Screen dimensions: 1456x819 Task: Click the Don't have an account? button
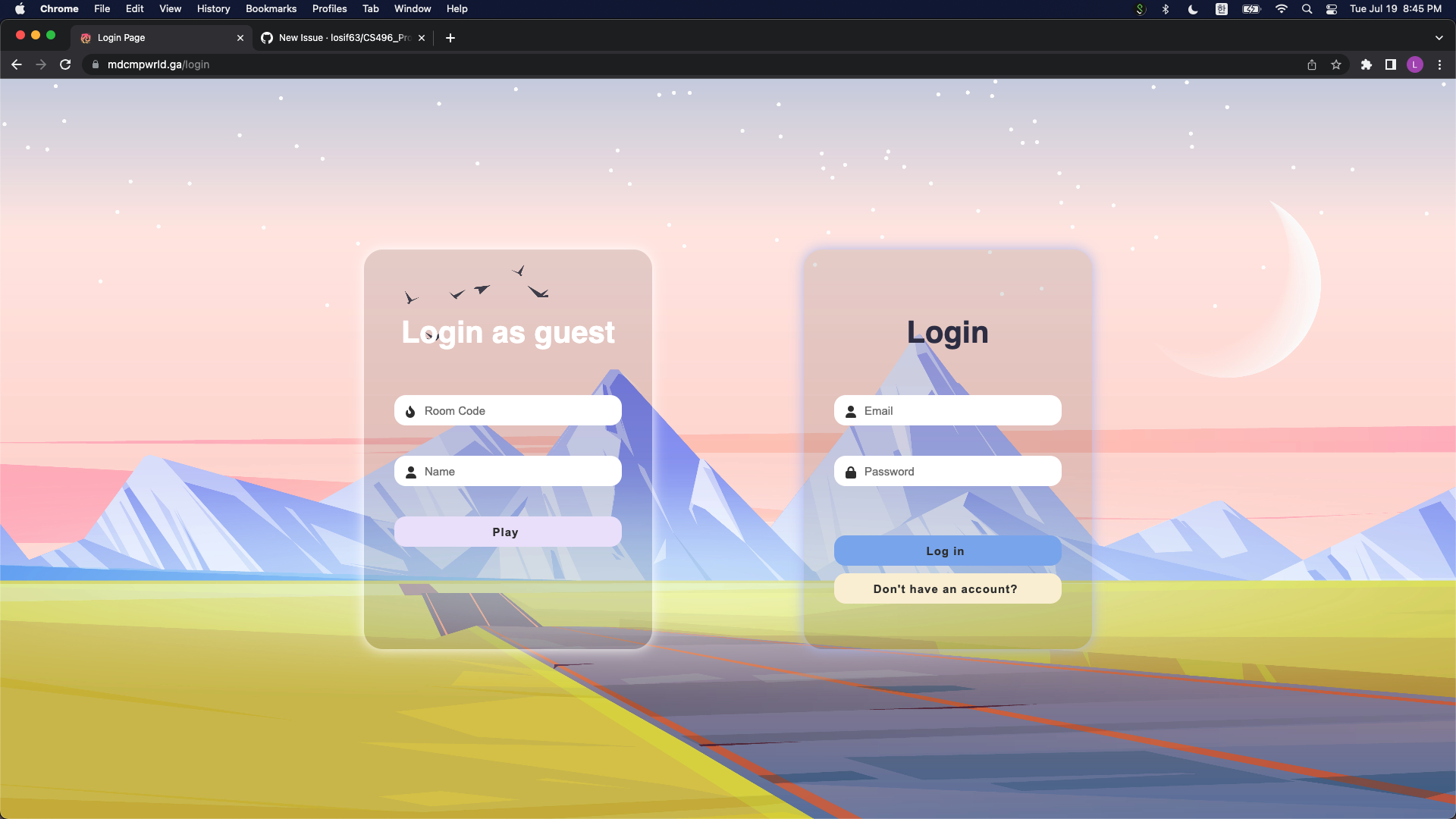[x=947, y=588]
